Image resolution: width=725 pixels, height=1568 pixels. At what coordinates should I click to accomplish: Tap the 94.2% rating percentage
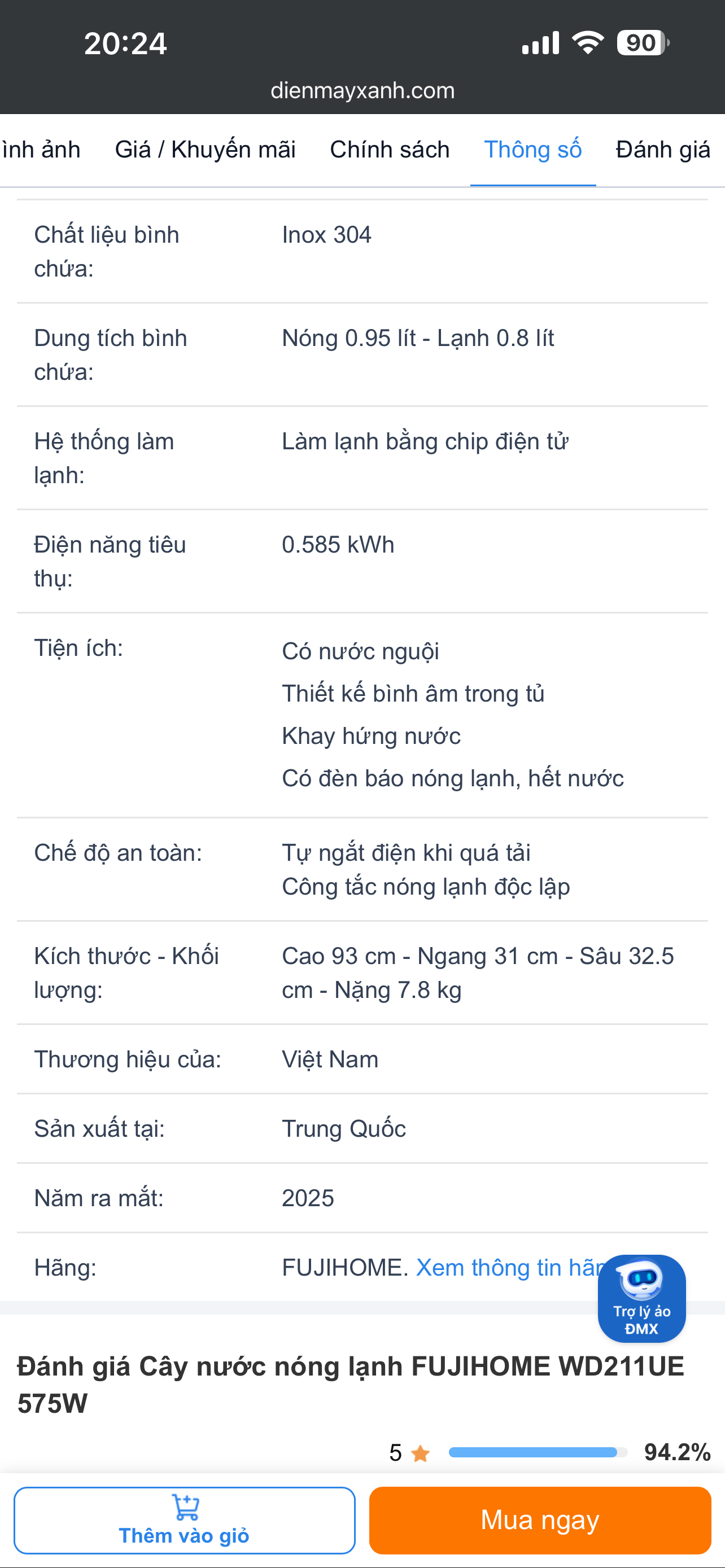pyautogui.click(x=677, y=1452)
